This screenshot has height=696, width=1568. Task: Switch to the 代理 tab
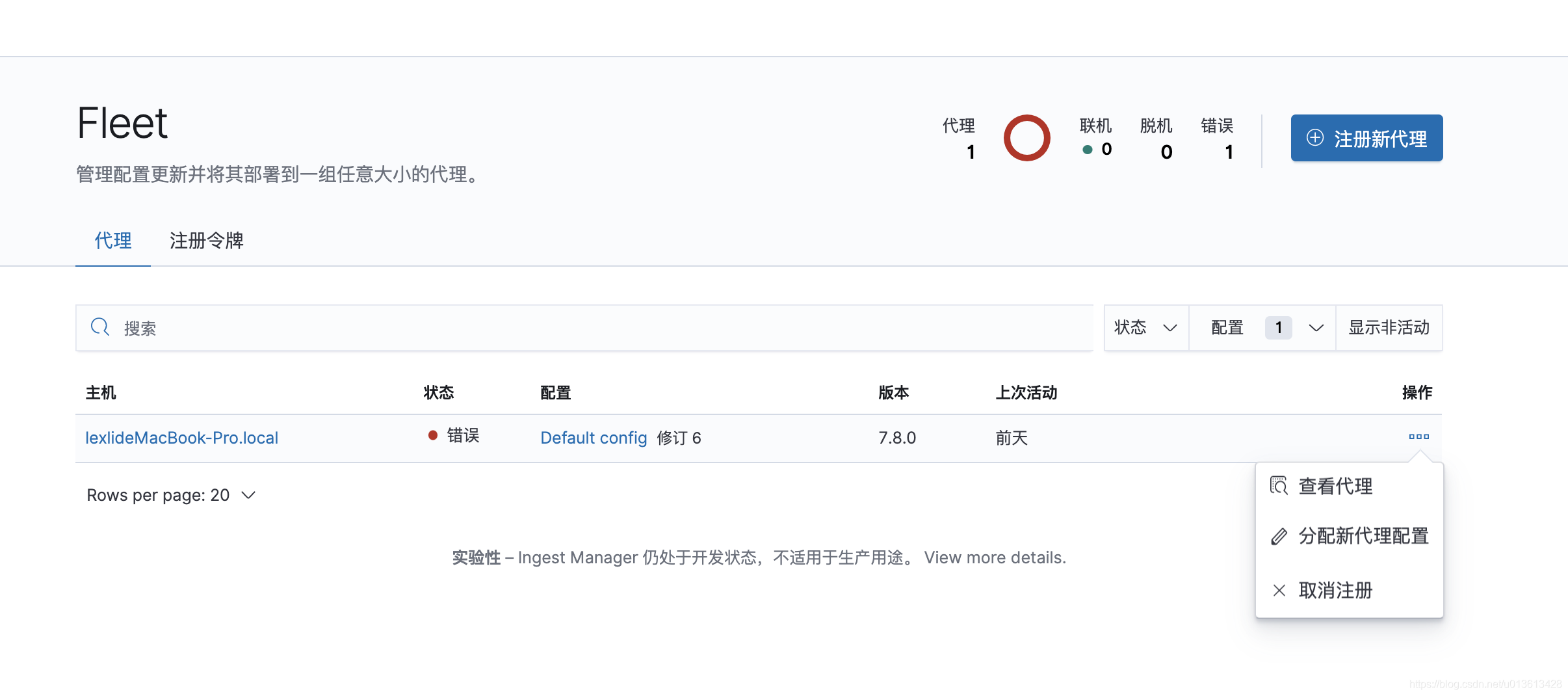[x=113, y=241]
